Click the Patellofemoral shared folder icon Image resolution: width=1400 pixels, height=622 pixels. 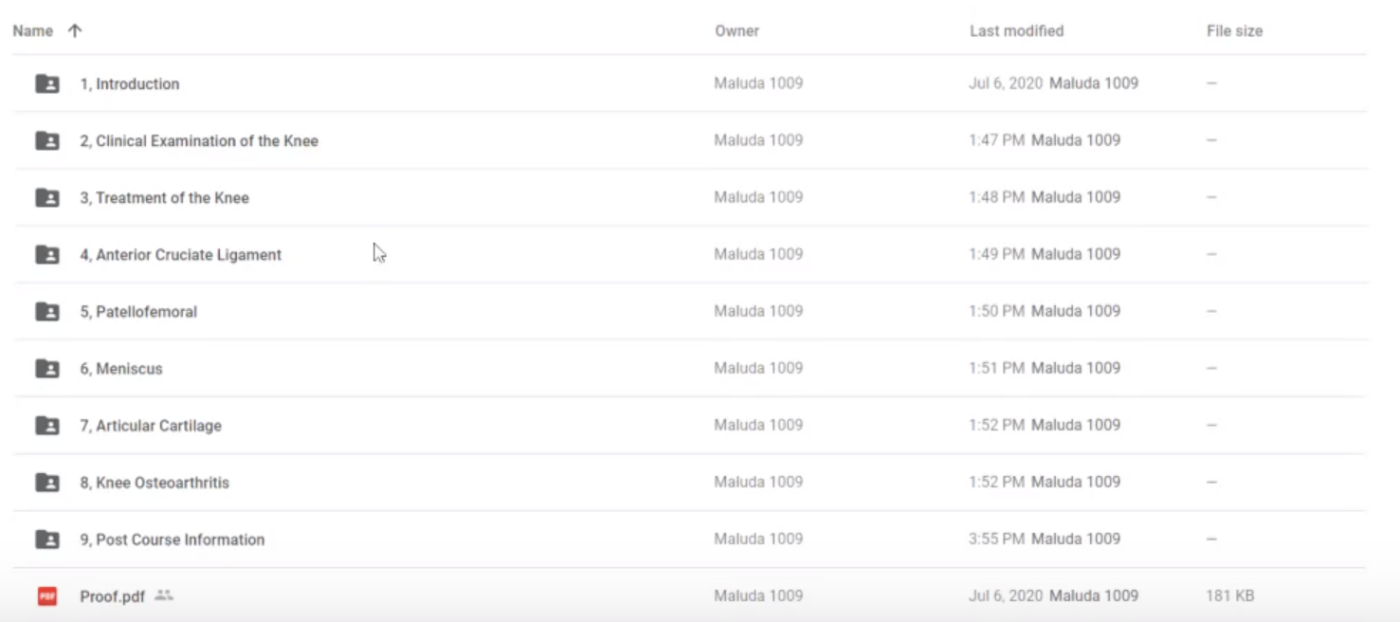coord(47,312)
